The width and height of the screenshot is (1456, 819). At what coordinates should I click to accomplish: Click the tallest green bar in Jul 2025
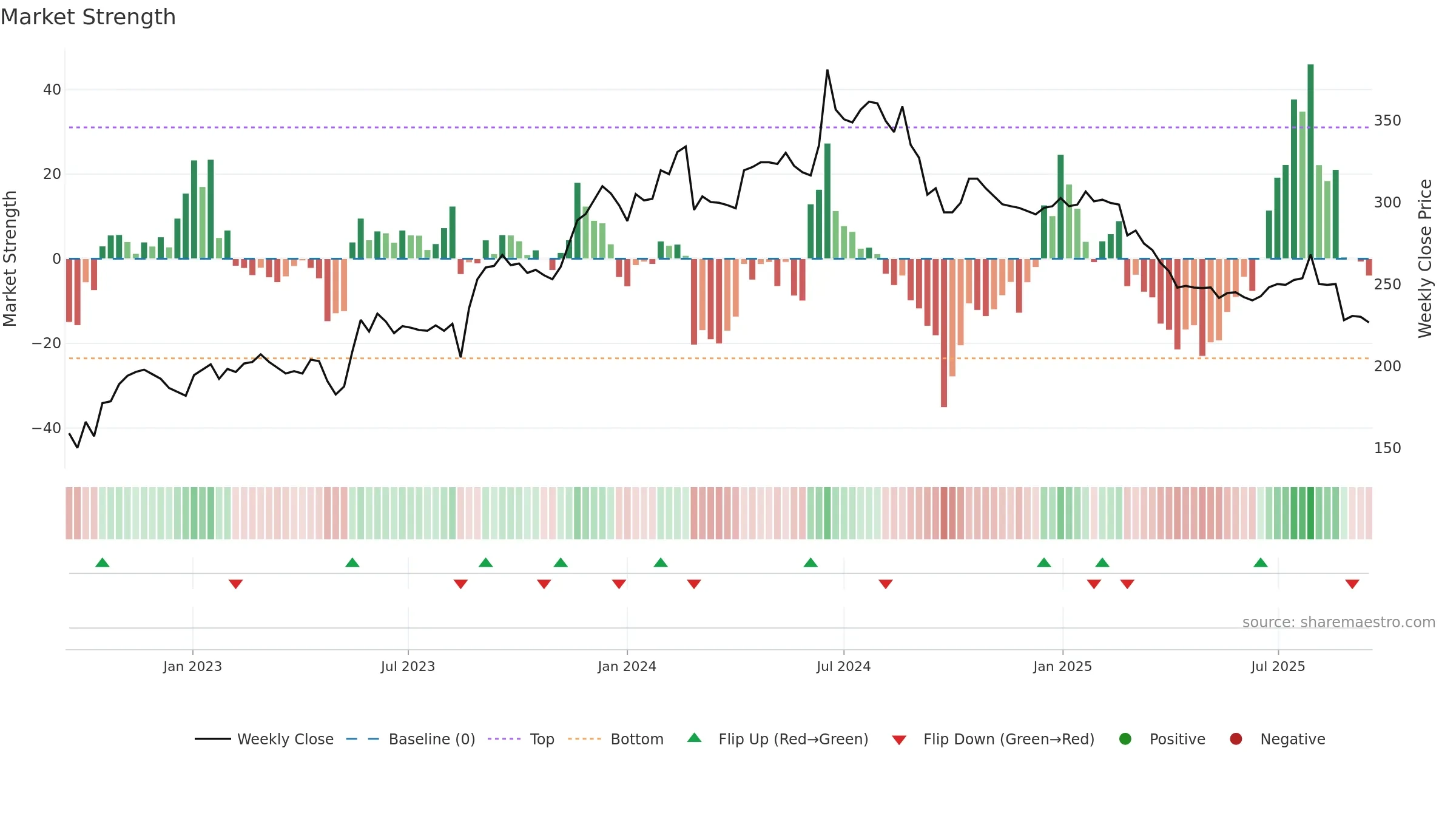point(1310,161)
